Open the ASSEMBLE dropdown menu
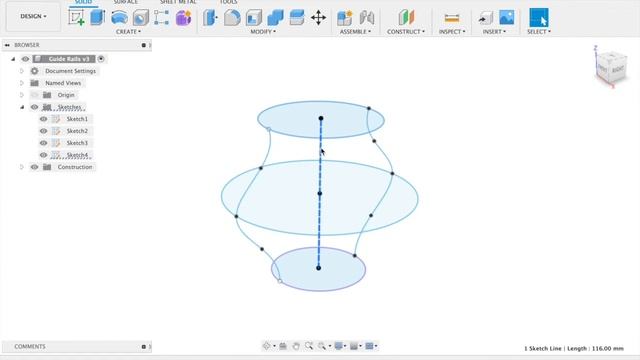The height and width of the screenshot is (360, 640). tap(355, 31)
